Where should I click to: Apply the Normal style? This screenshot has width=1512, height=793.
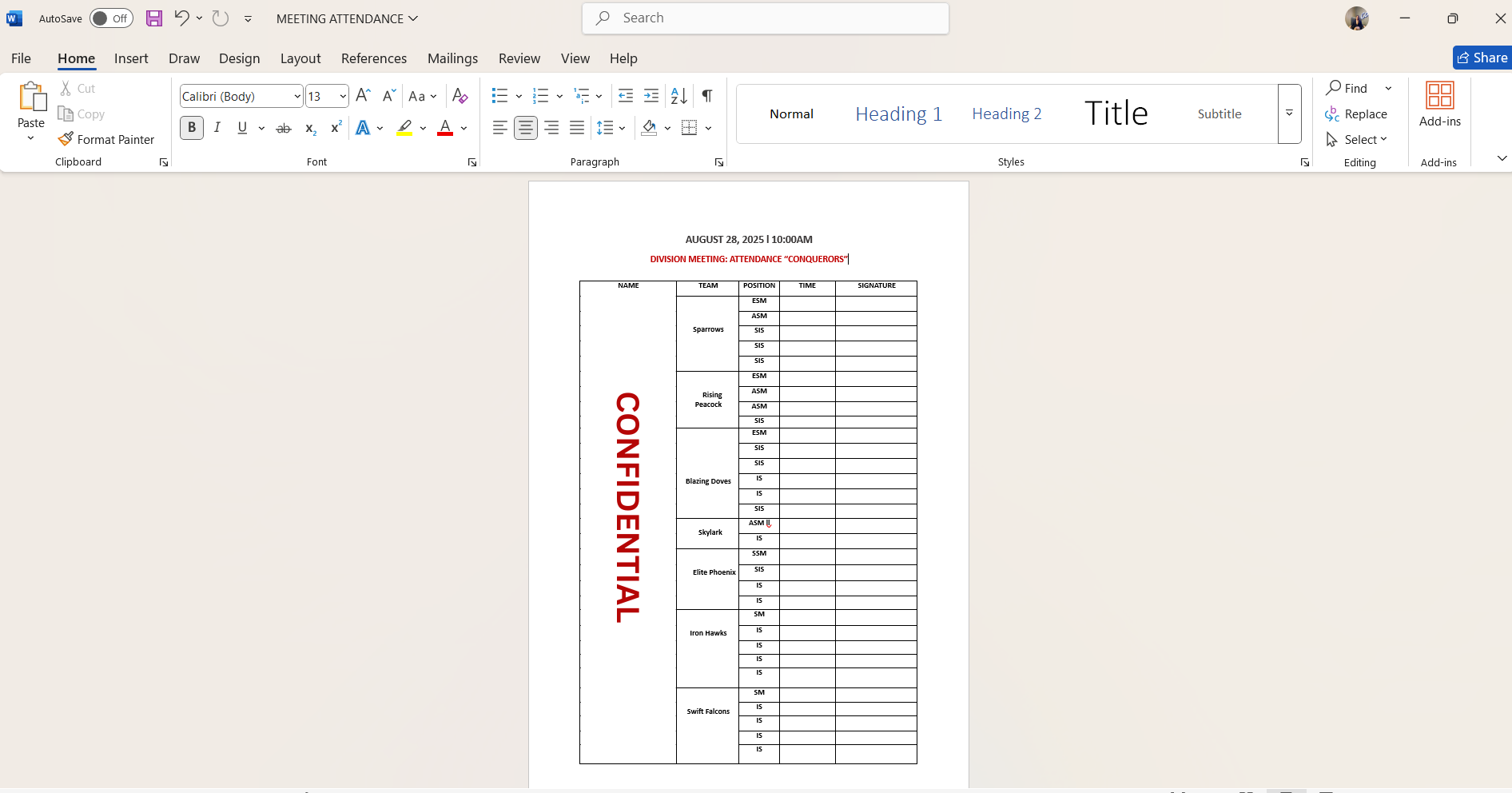pyautogui.click(x=791, y=114)
